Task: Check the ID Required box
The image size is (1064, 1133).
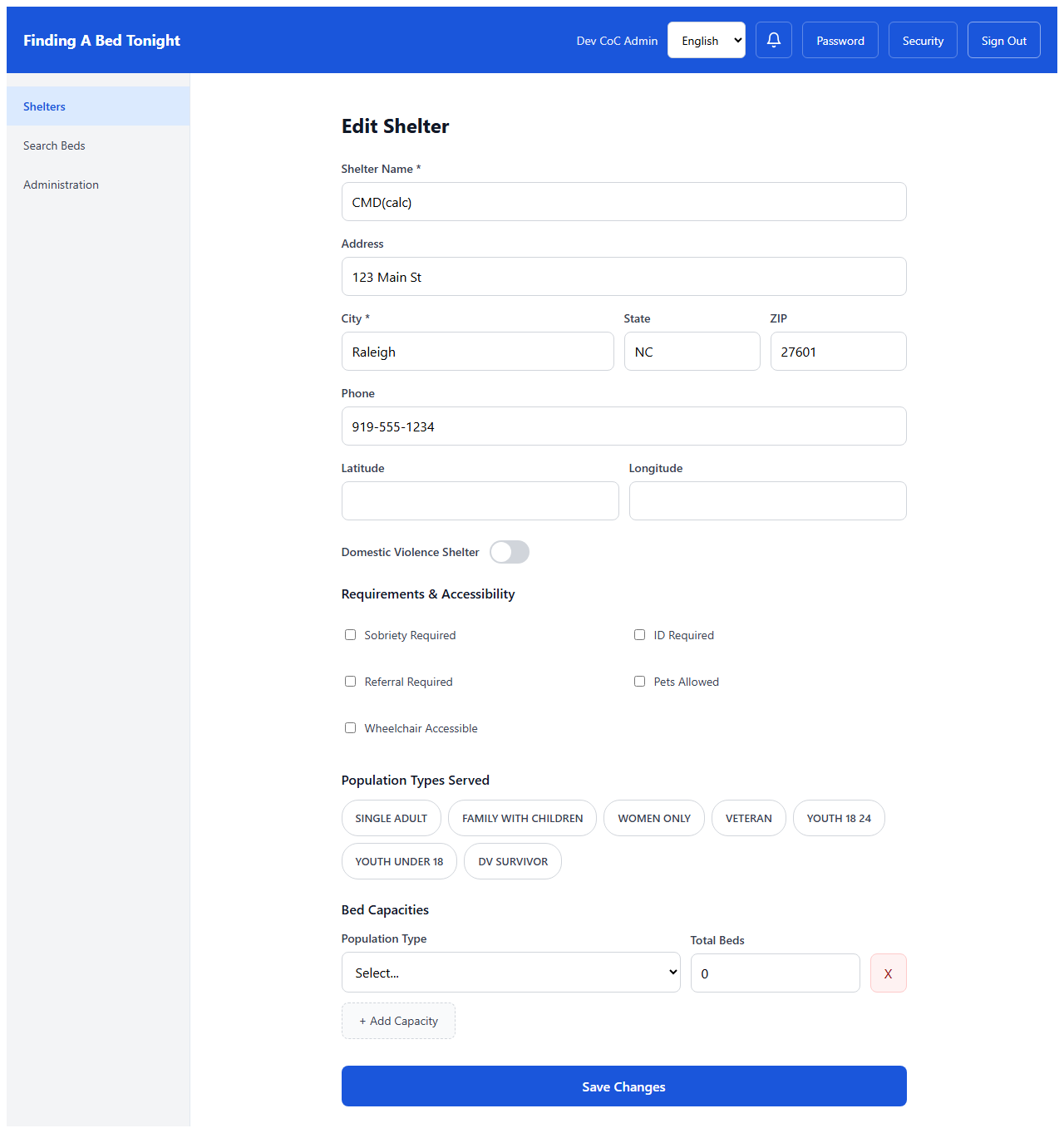Action: tap(639, 634)
